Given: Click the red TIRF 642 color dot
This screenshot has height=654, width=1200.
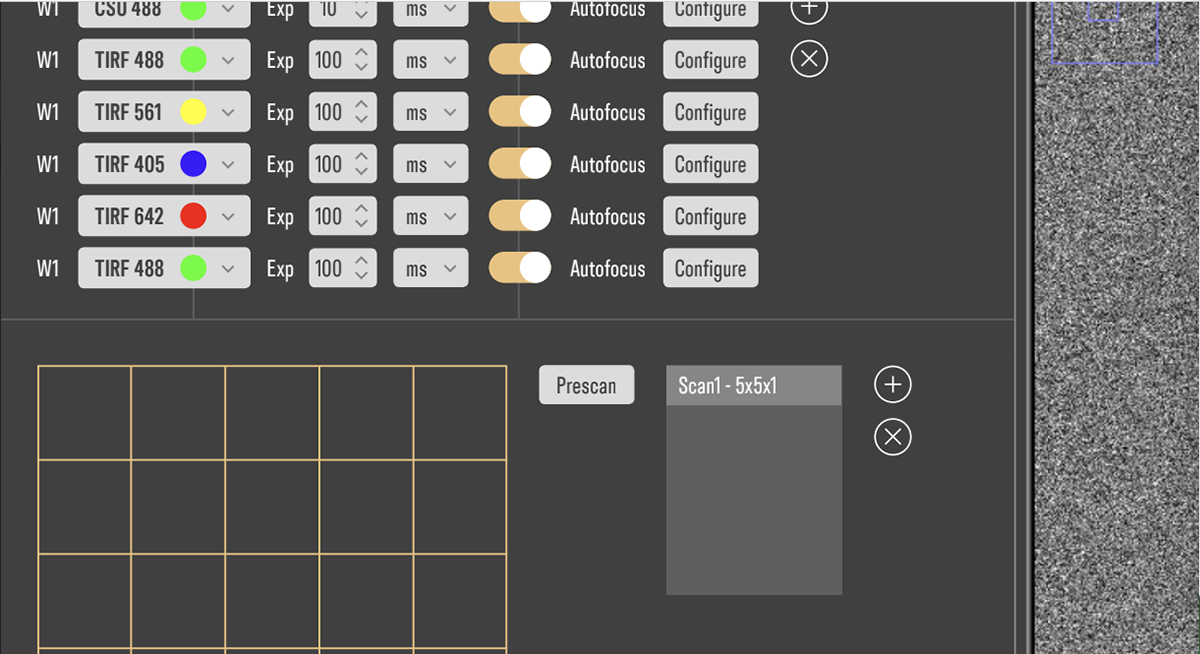Looking at the screenshot, I should pos(193,216).
